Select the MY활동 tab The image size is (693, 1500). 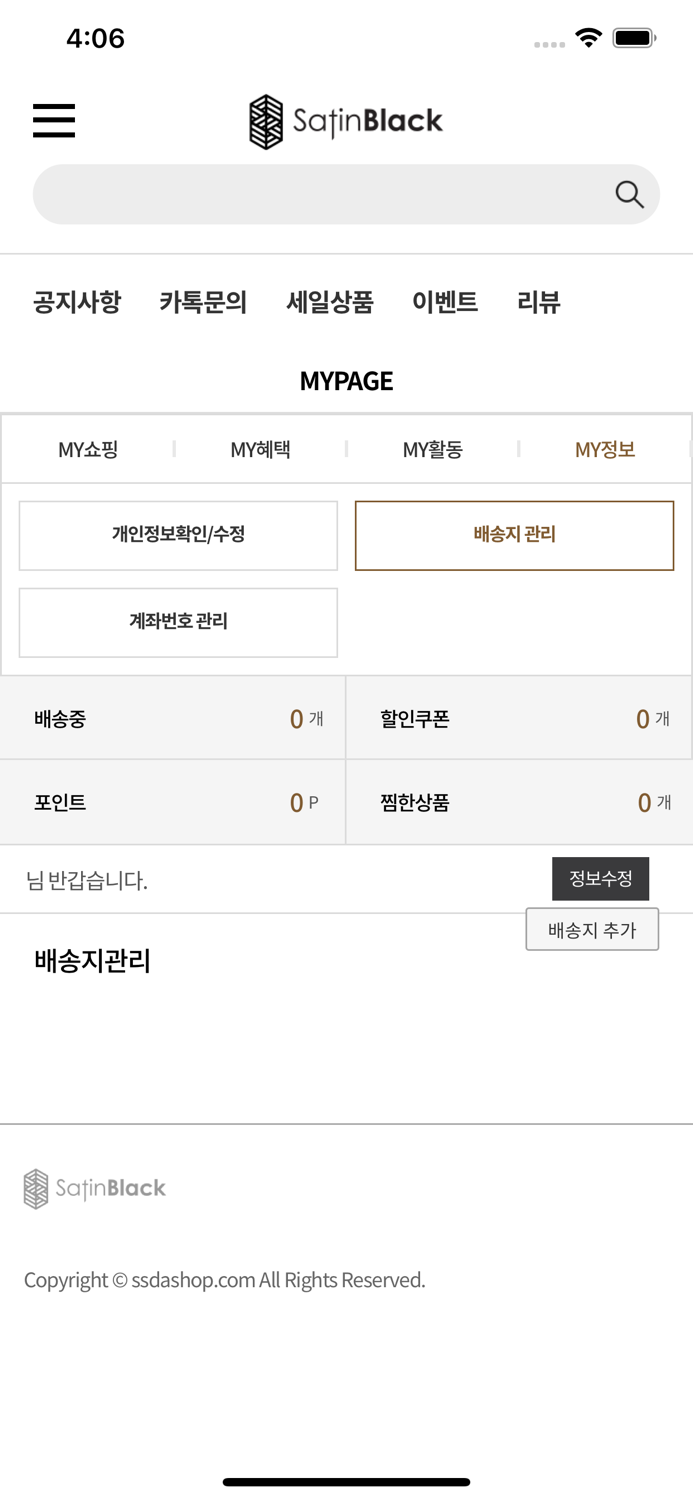tap(432, 449)
